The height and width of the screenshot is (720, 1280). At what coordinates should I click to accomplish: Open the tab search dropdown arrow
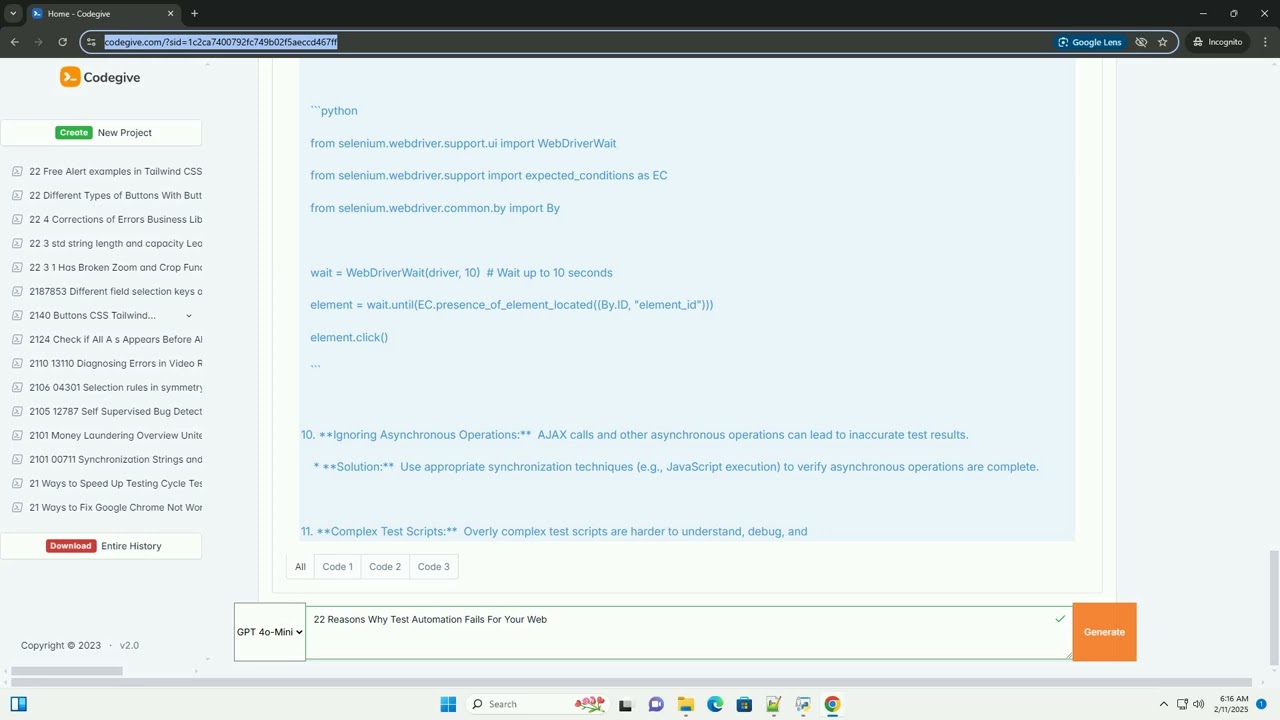[x=13, y=13]
